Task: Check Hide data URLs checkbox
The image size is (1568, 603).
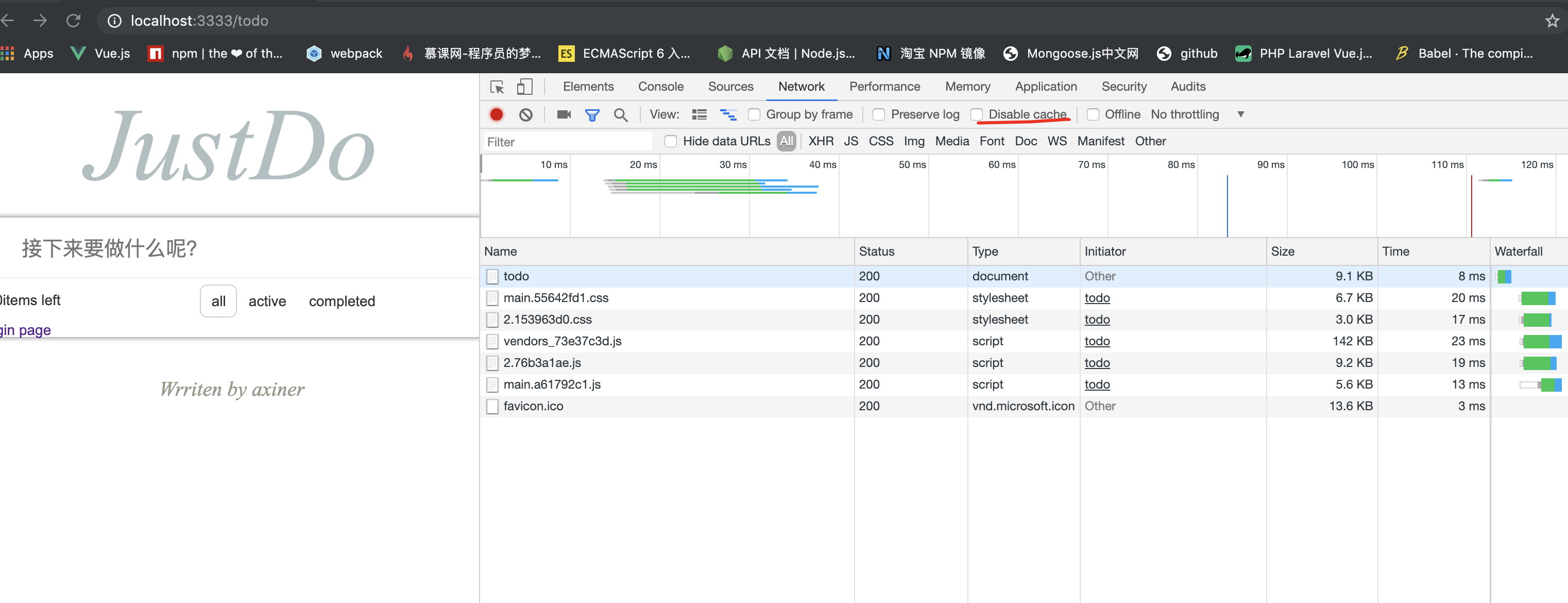Action: [670, 141]
